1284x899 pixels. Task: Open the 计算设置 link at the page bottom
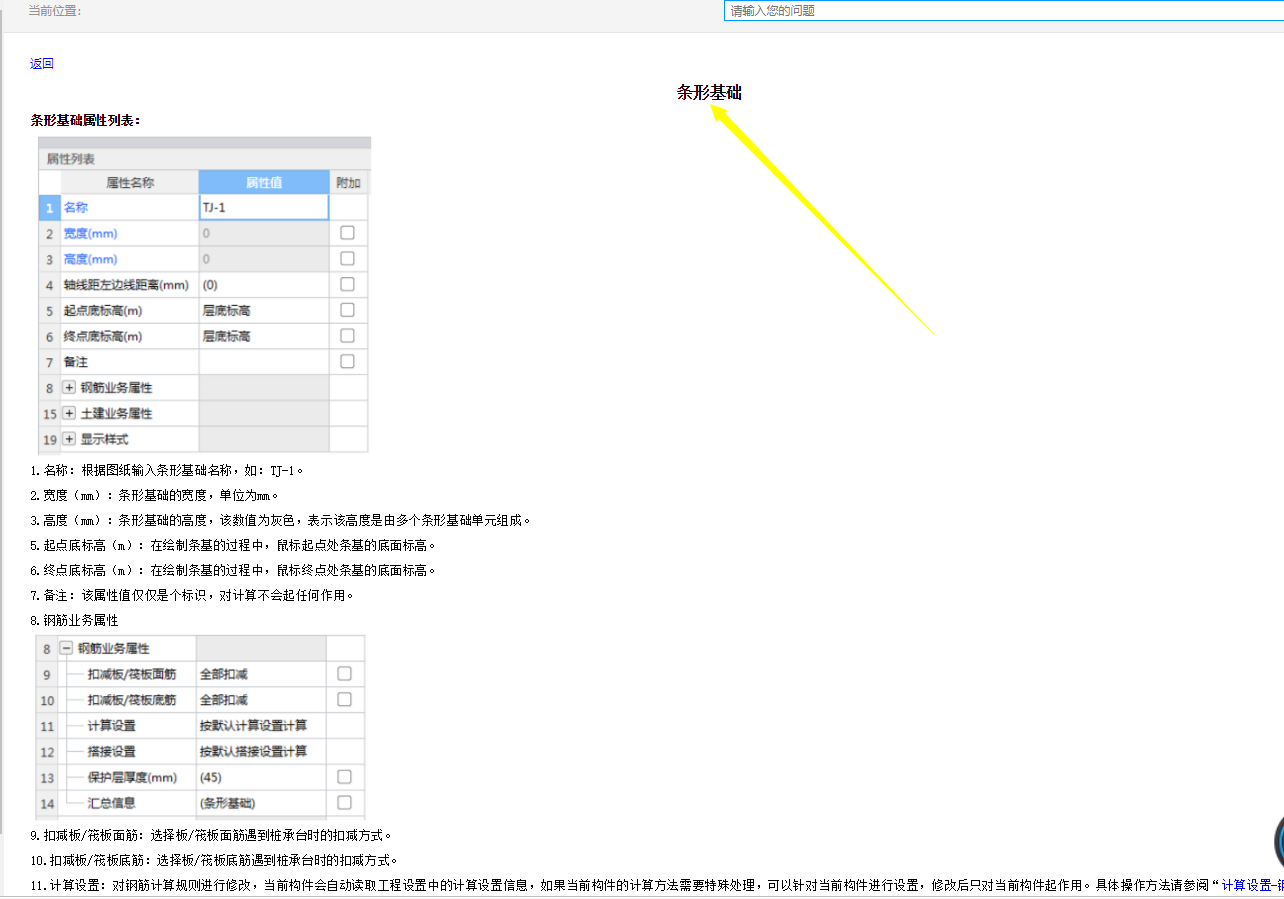[x=1252, y=884]
